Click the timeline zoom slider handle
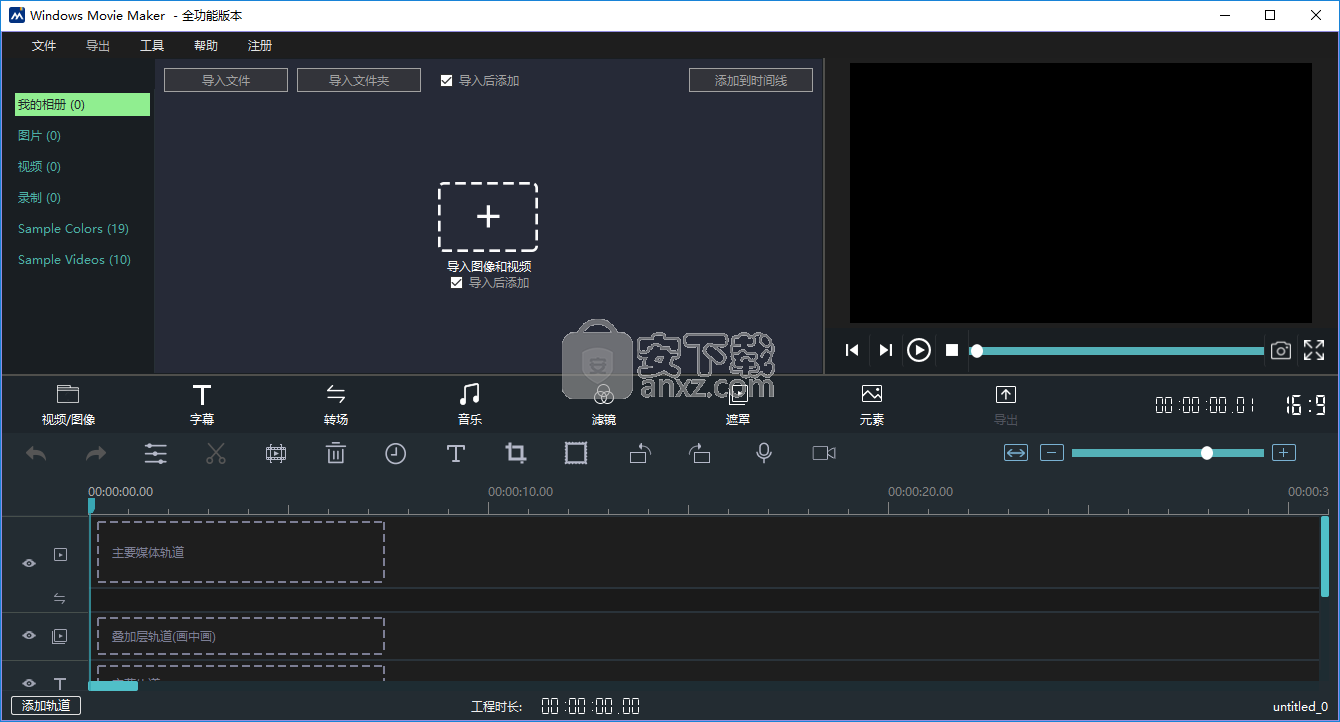This screenshot has height=722, width=1340. coord(1207,453)
